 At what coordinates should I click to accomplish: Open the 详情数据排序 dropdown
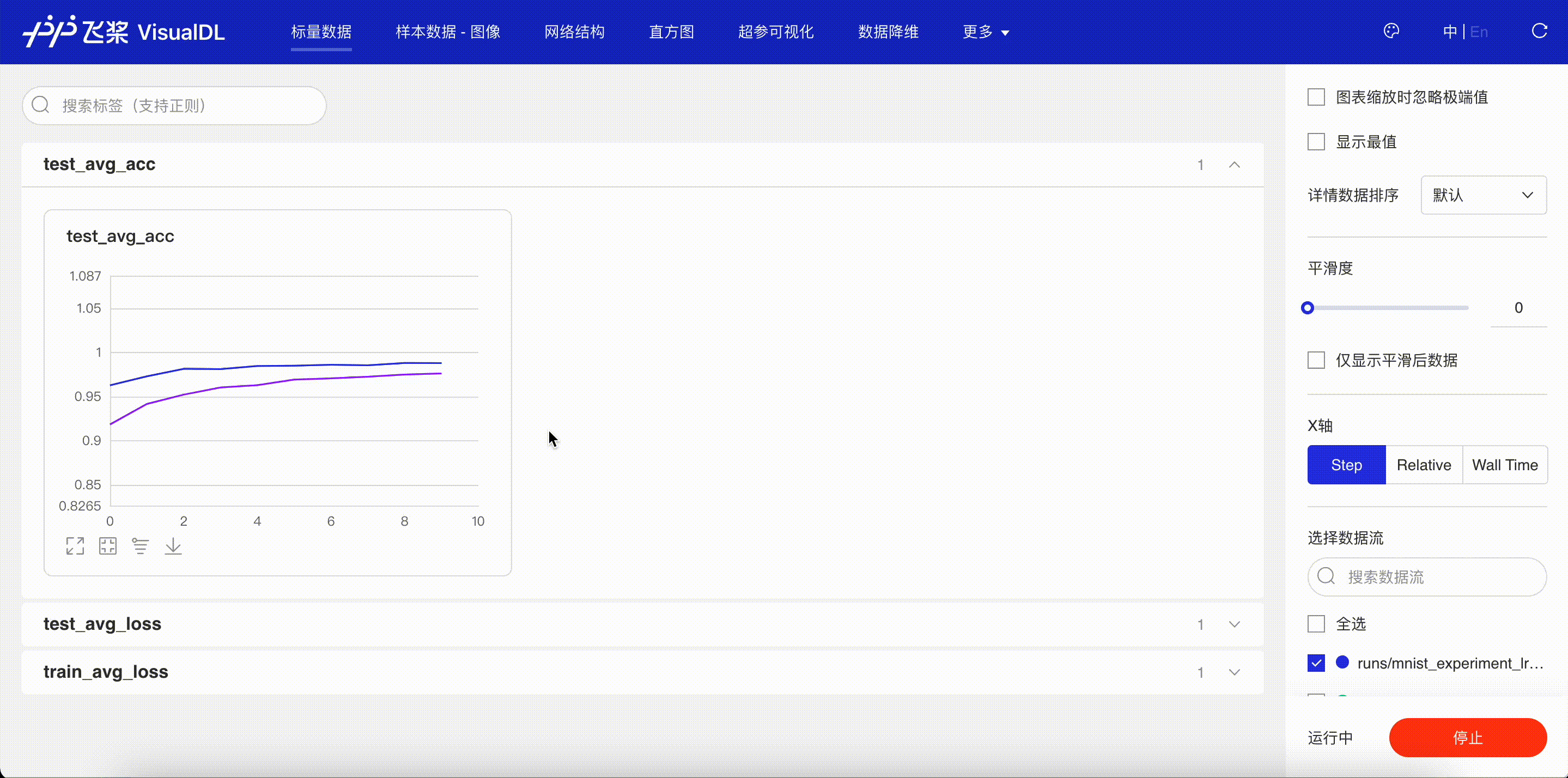point(1483,195)
